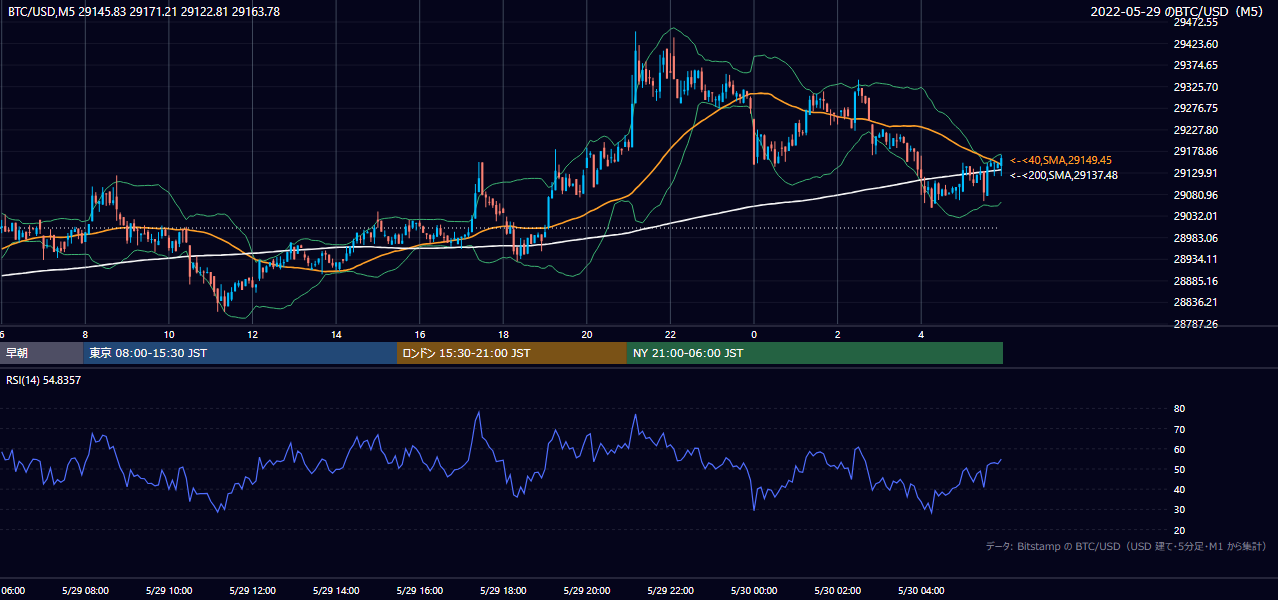Click hour label 12 under price chart
Screen dimensions: 1278x600
pyautogui.click(x=253, y=335)
